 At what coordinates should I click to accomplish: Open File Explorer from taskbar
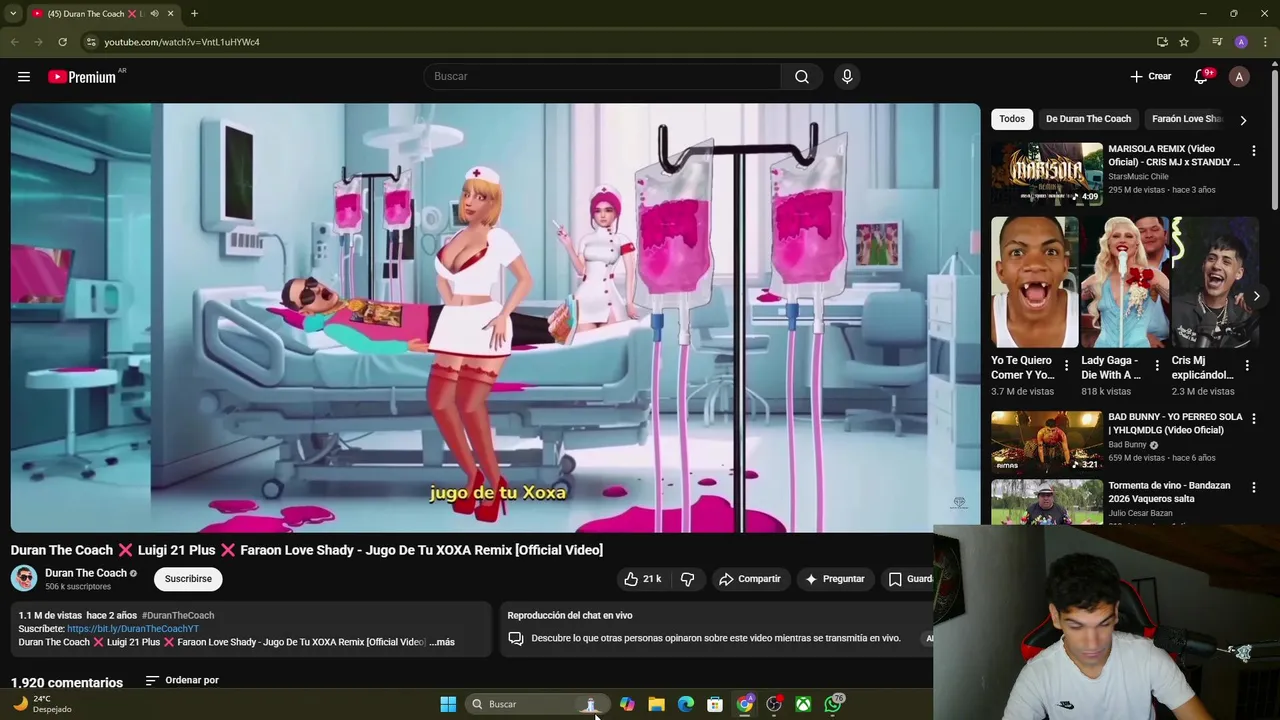pyautogui.click(x=656, y=704)
